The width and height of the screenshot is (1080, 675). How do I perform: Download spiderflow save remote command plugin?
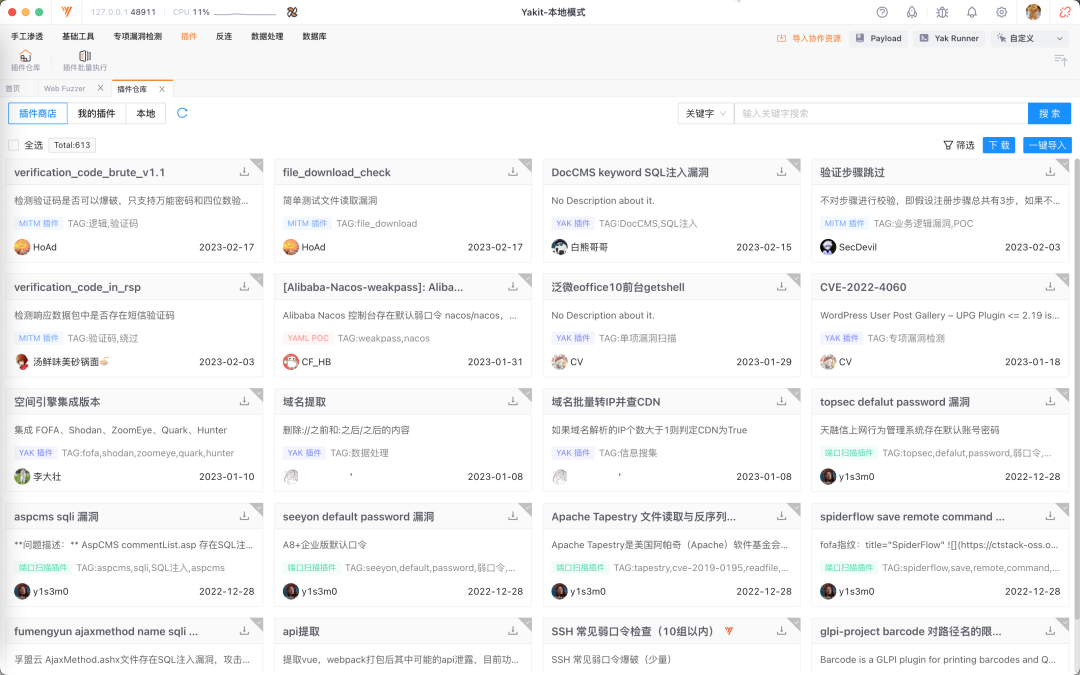tap(1050, 516)
